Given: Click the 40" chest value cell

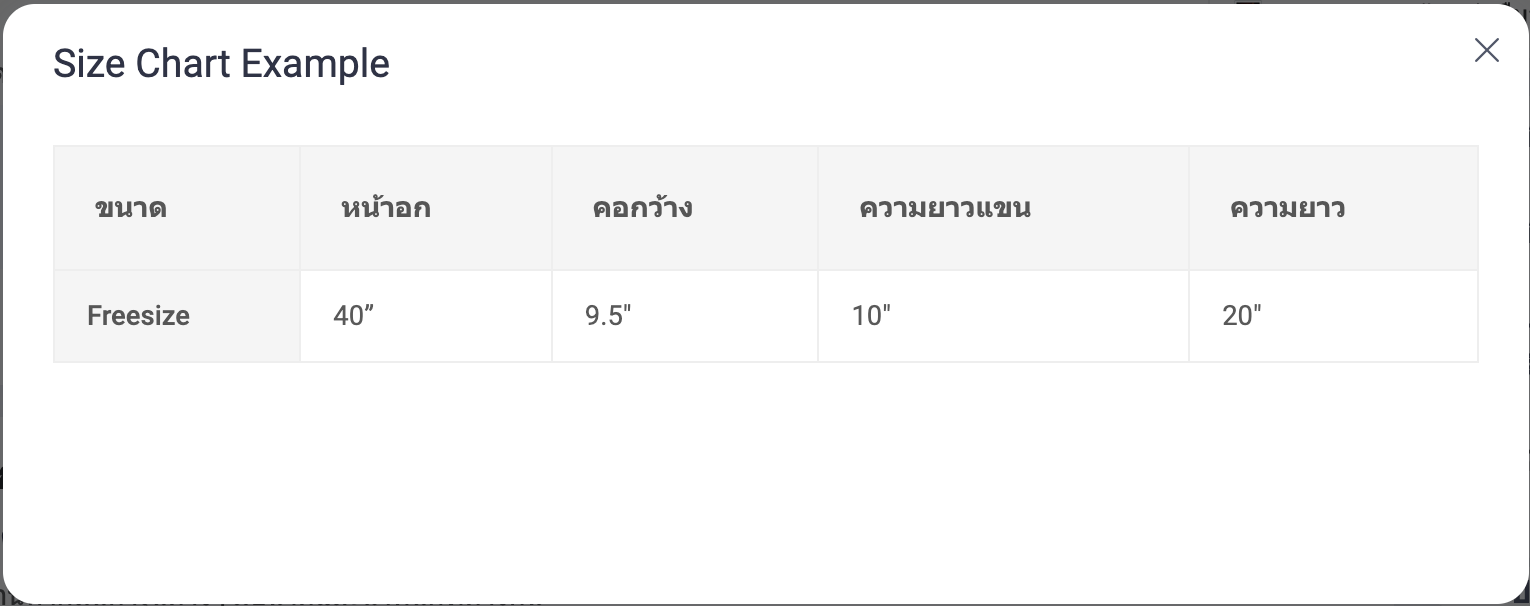Looking at the screenshot, I should pyautogui.click(x=426, y=316).
